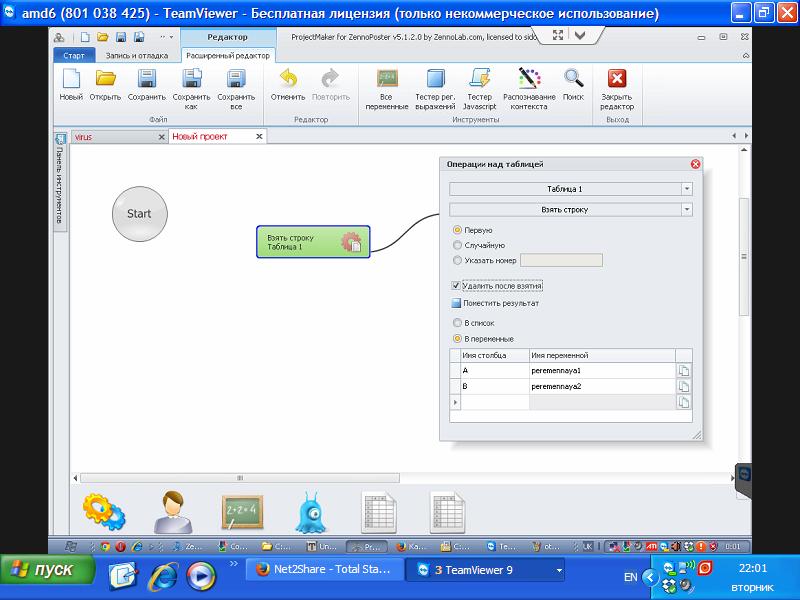
Task: Select Расширенный редактор ribbon tab
Action: 228,56
